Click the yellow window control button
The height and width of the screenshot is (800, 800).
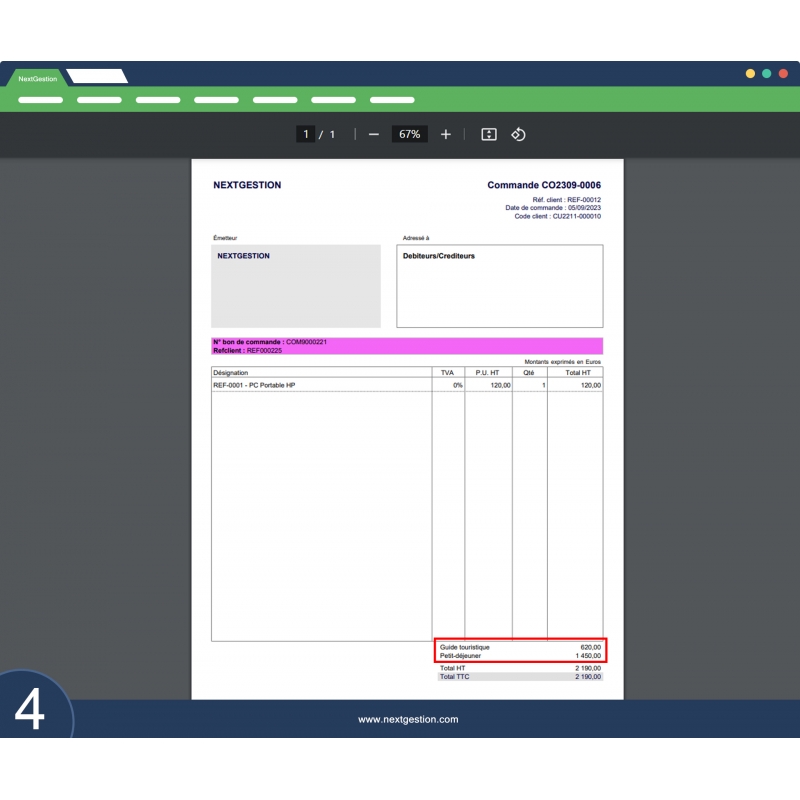pos(751,73)
